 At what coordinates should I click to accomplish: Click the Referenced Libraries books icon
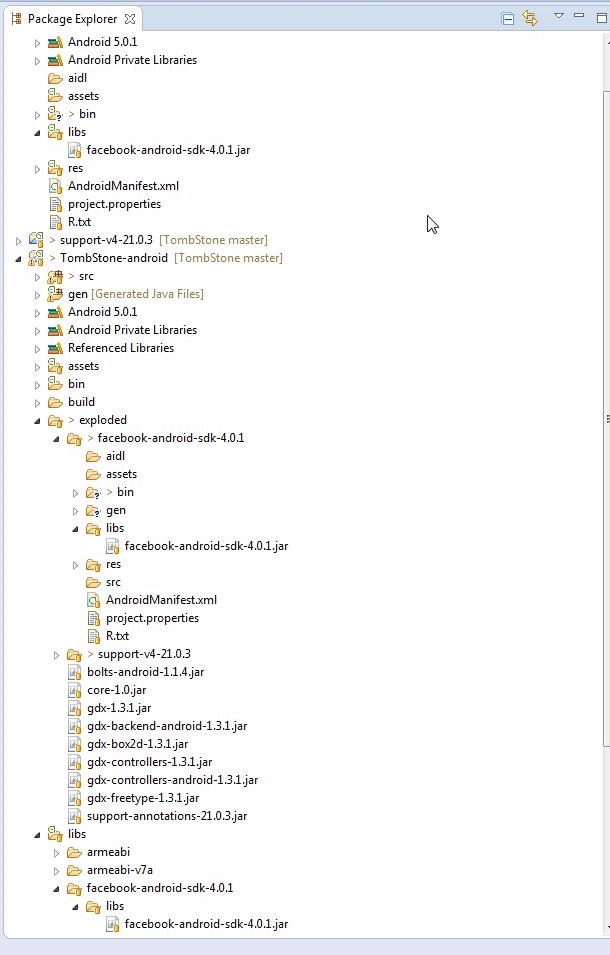pyautogui.click(x=55, y=348)
